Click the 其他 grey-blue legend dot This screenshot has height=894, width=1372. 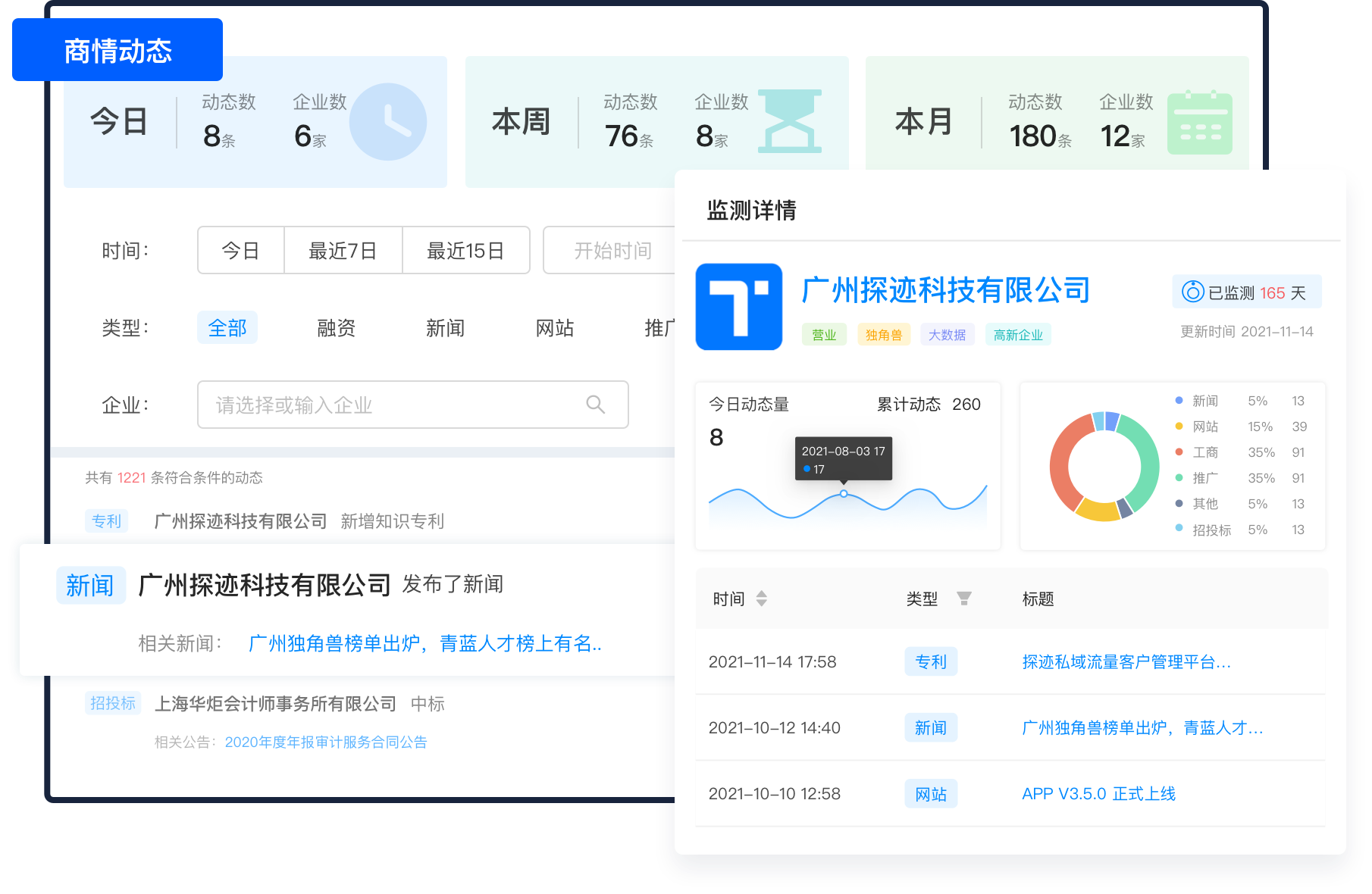(x=1179, y=503)
